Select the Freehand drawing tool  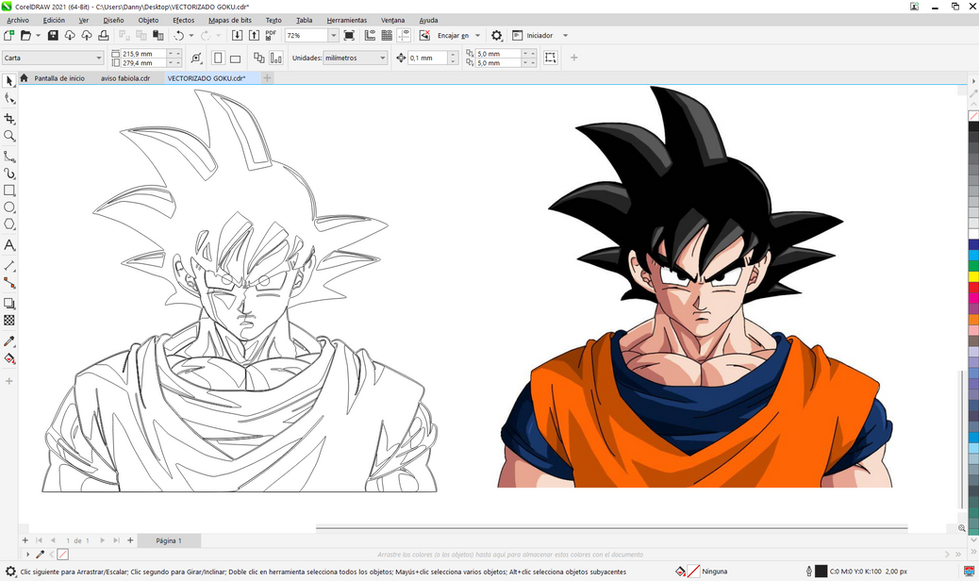click(9, 156)
